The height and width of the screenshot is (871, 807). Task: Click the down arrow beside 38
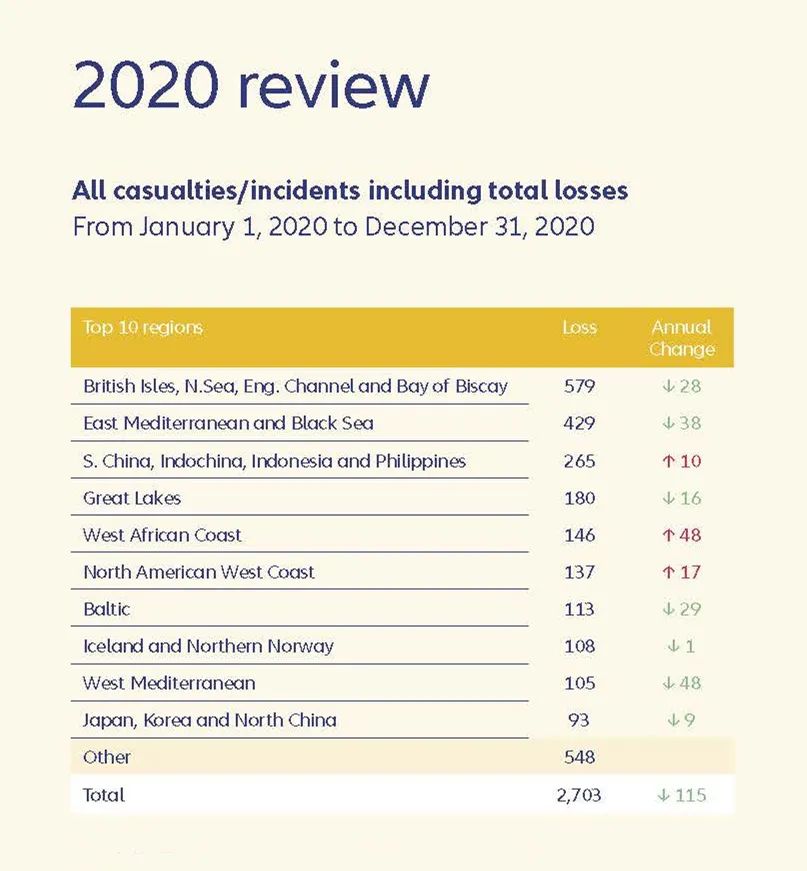pos(668,423)
